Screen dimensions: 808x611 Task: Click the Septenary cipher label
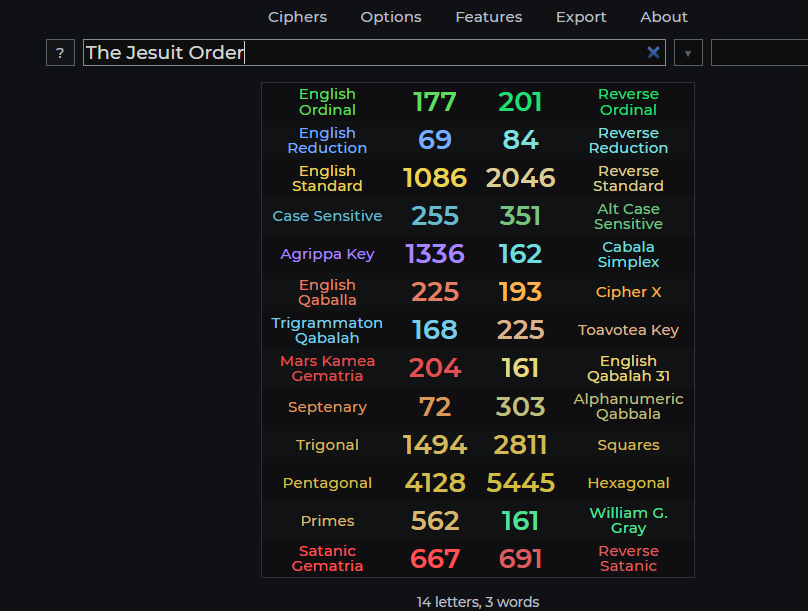pos(327,407)
